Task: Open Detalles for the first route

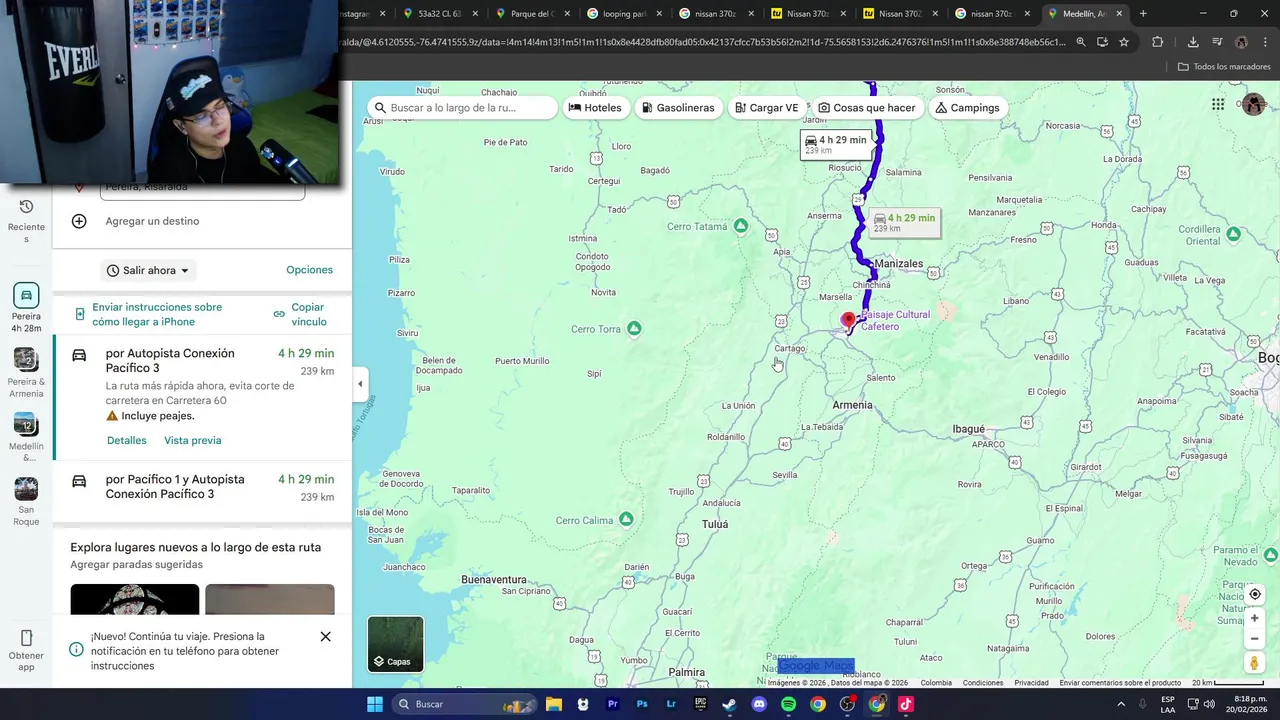Action: (127, 440)
